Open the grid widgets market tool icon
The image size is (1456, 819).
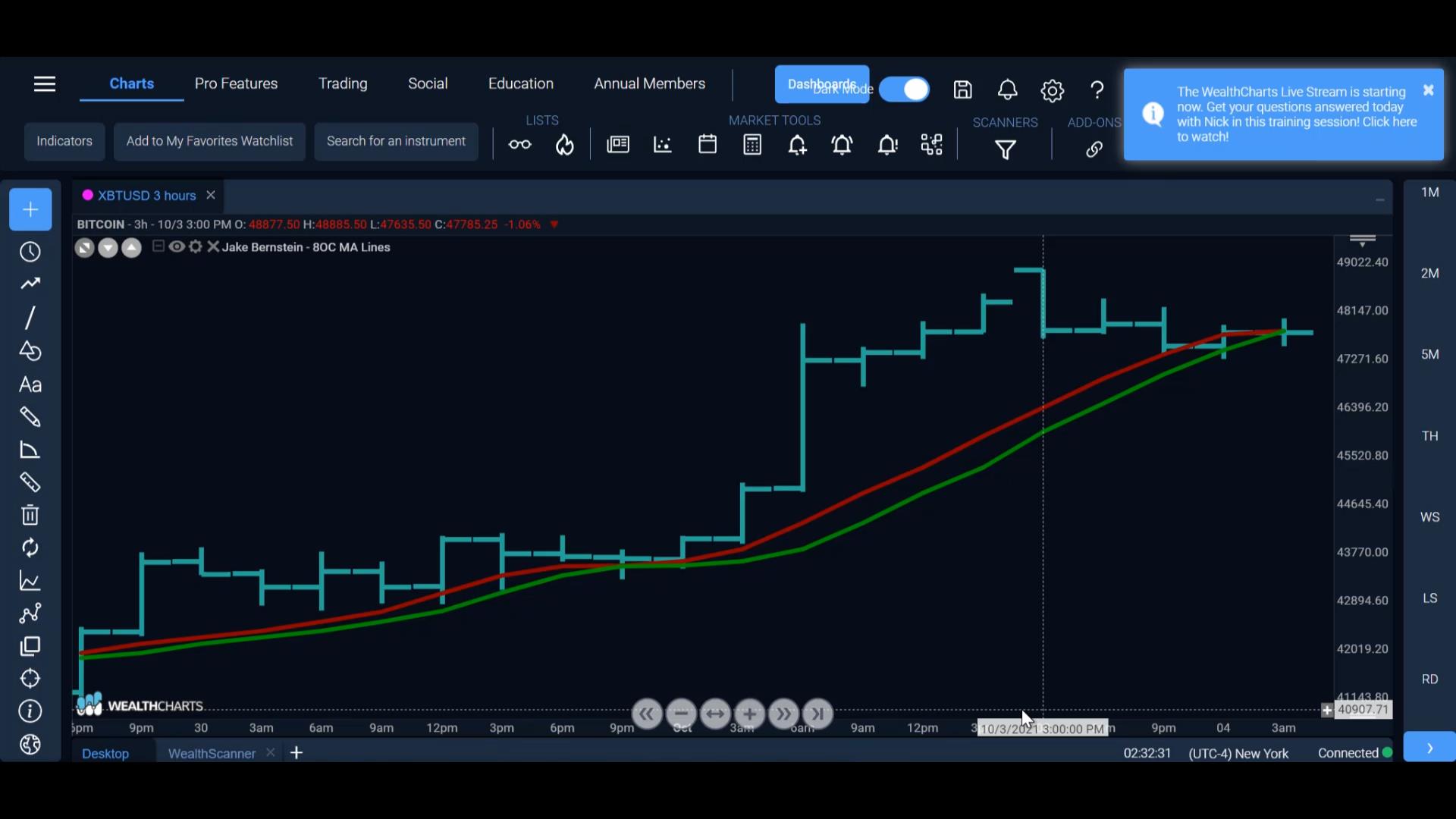point(932,145)
